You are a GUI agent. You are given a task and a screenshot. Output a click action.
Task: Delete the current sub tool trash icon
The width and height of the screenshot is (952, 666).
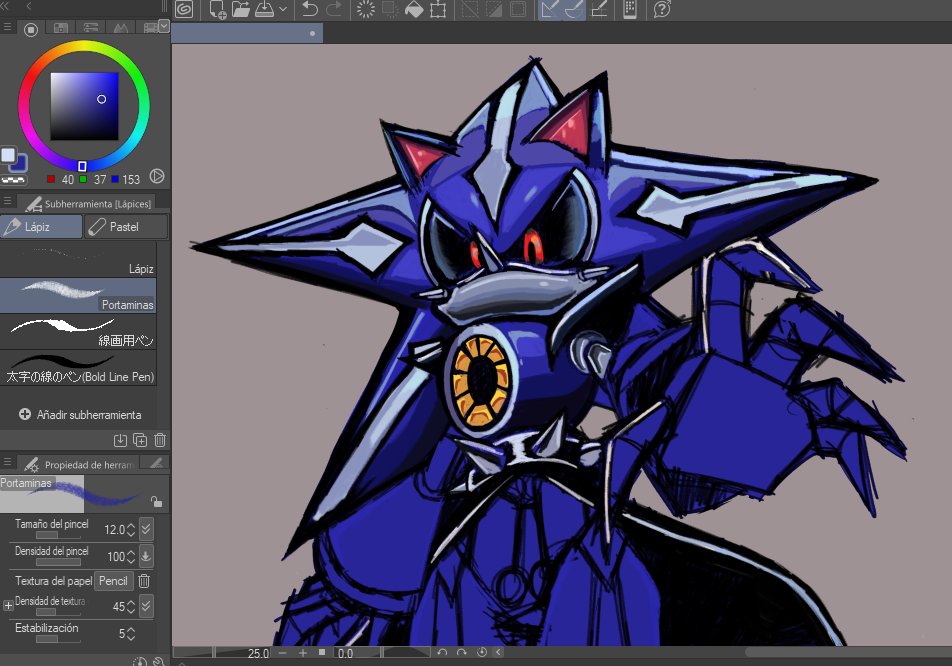click(160, 440)
